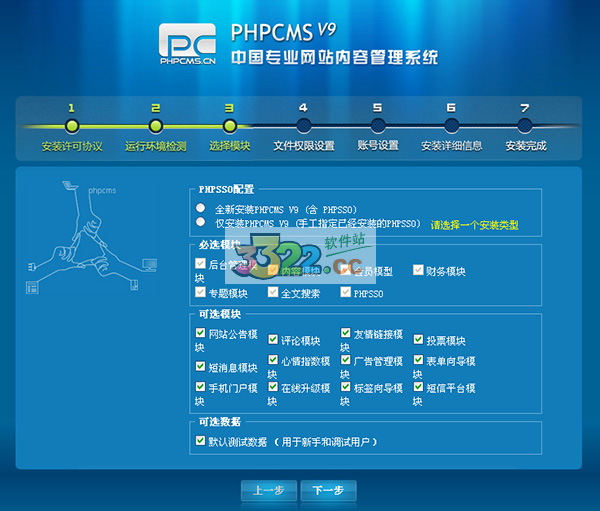Toggle 专题模块 checkbox

point(200,292)
